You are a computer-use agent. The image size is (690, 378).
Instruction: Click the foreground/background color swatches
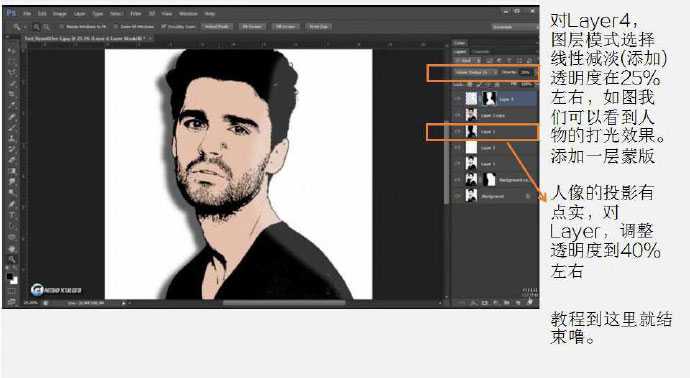(12, 278)
